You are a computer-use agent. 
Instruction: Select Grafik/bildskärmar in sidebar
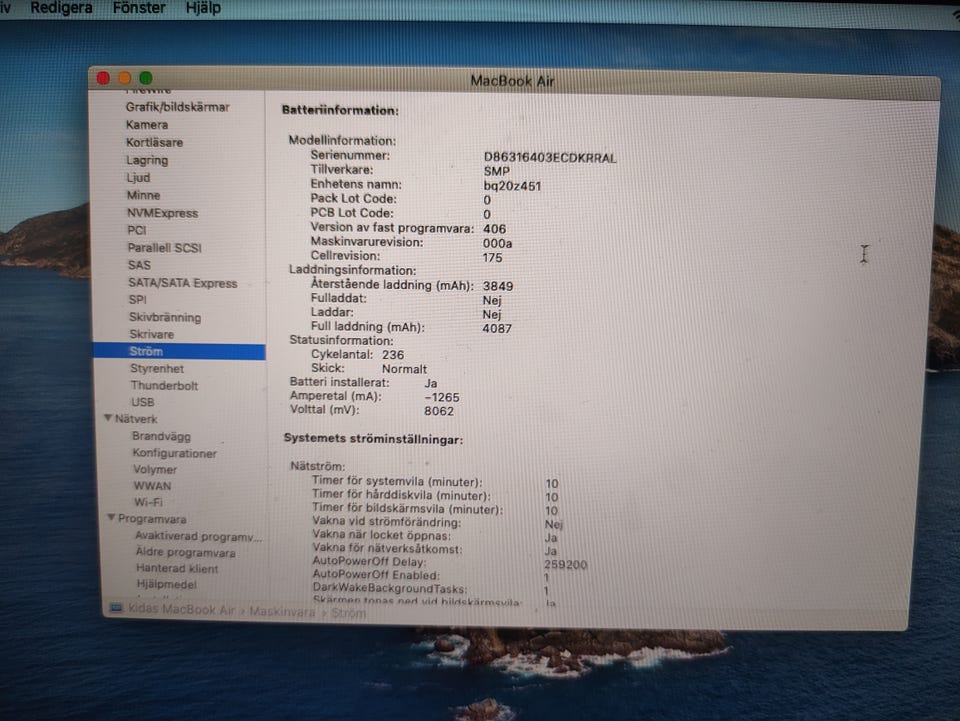pyautogui.click(x=178, y=107)
